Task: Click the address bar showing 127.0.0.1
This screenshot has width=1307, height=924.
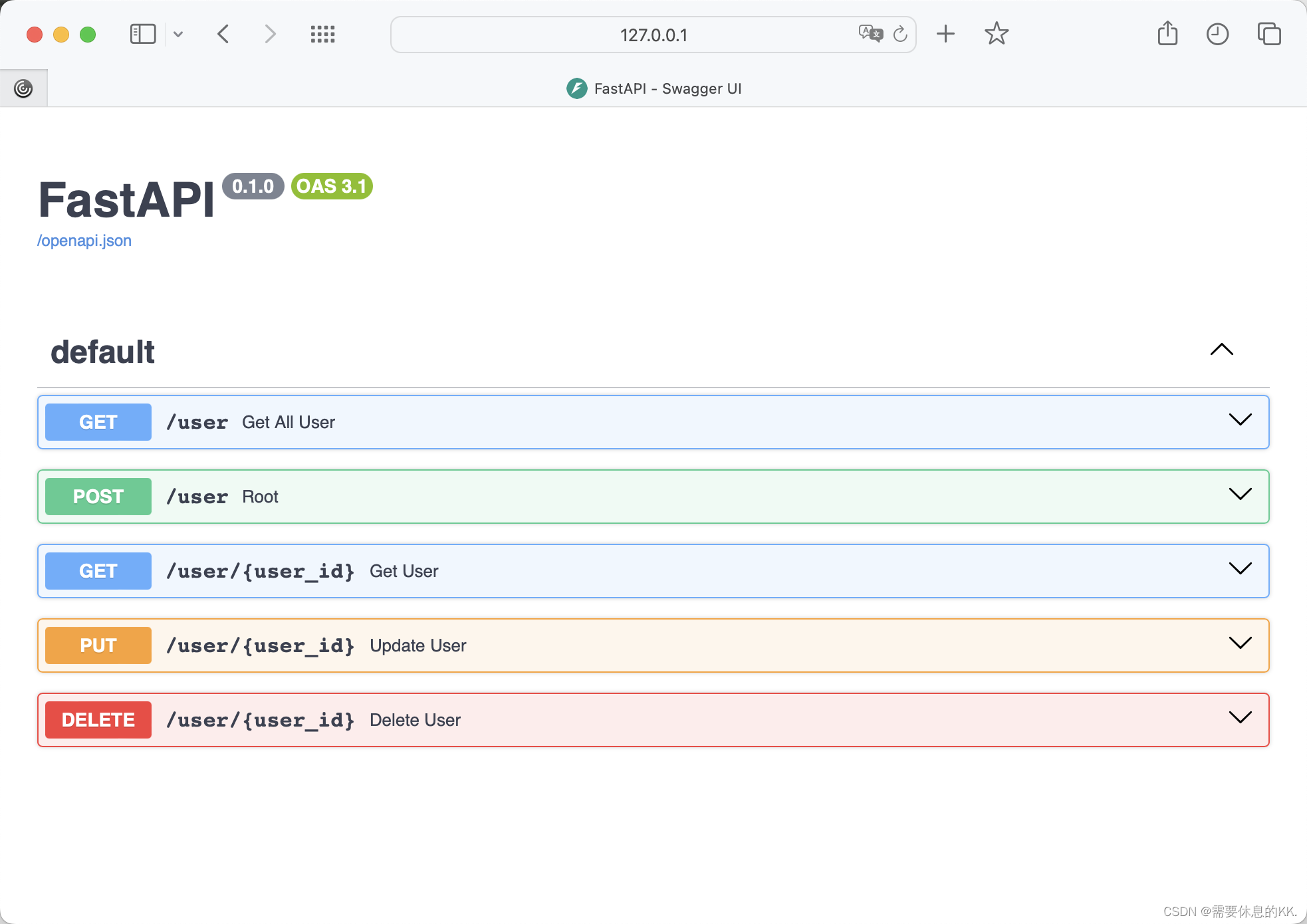Action: click(x=653, y=35)
